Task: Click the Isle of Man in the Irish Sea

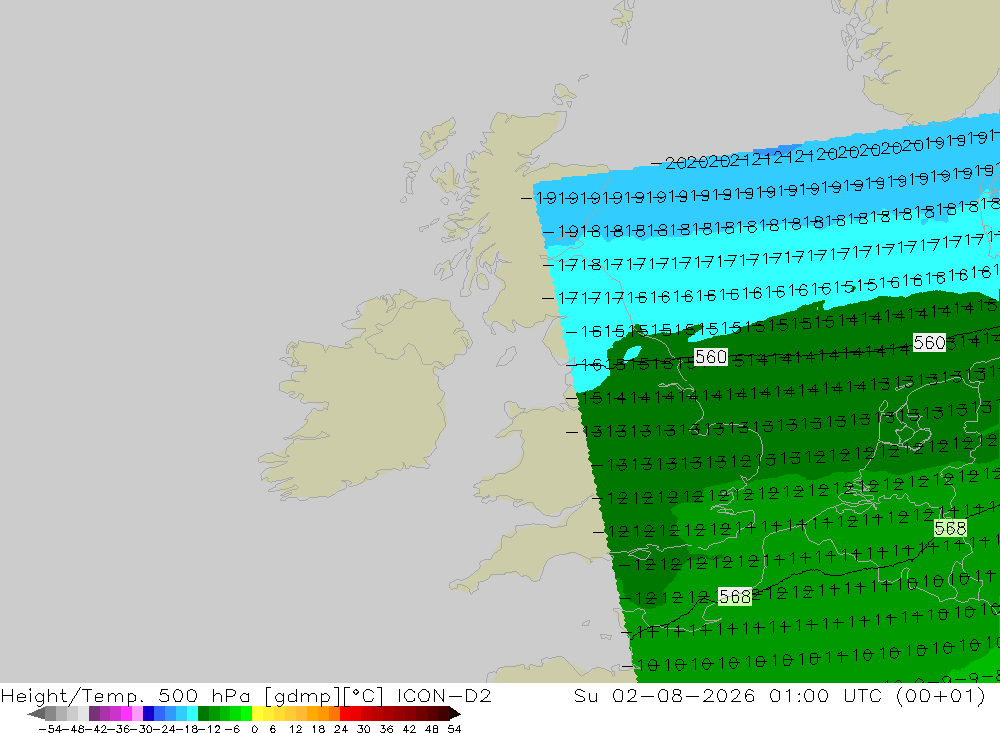Action: pyautogui.click(x=505, y=355)
